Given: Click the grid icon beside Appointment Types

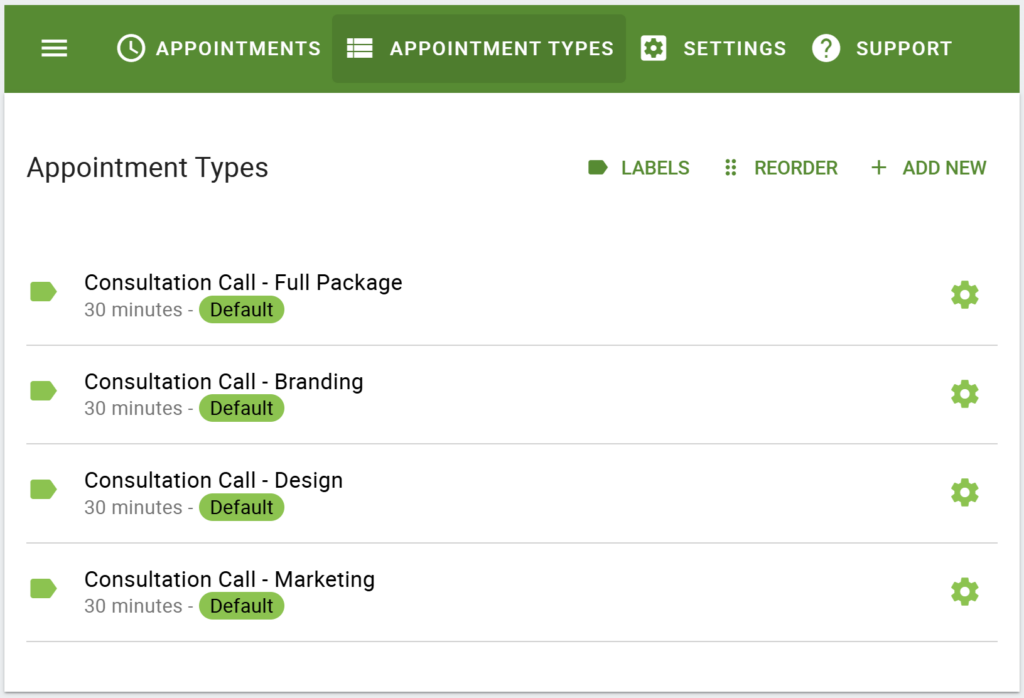Looking at the screenshot, I should (x=358, y=48).
